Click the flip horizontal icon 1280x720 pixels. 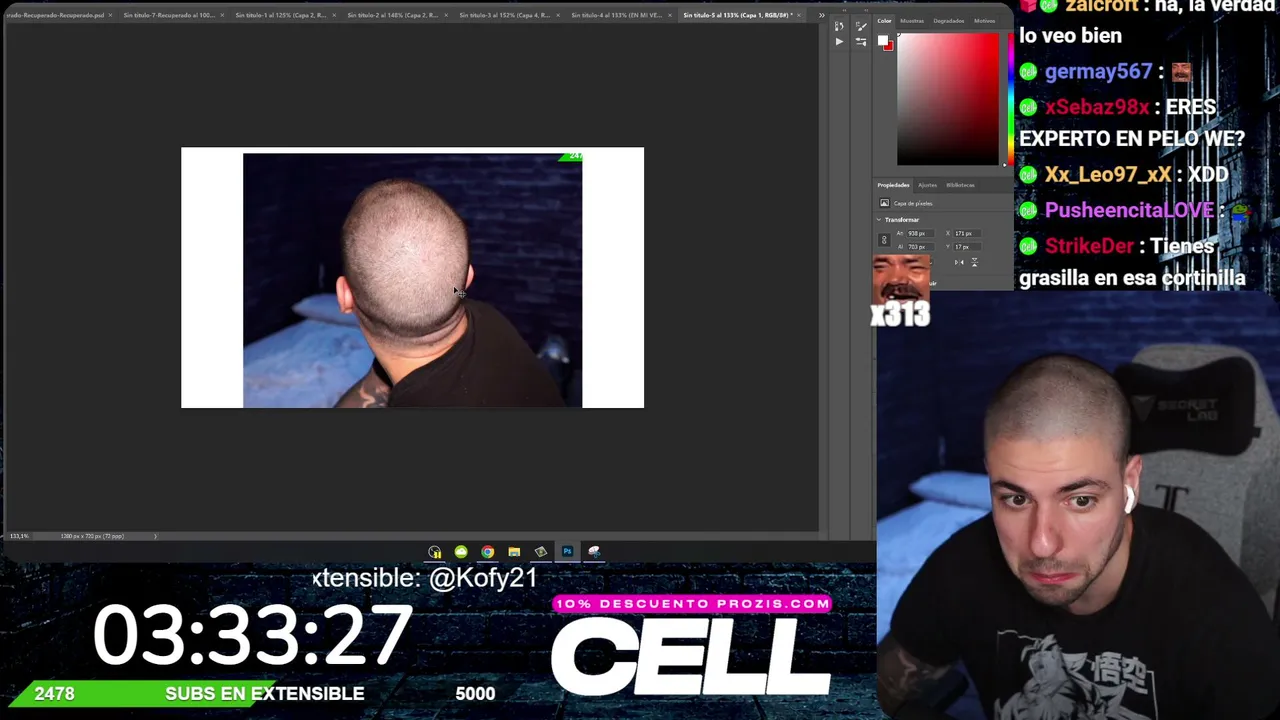coord(958,262)
